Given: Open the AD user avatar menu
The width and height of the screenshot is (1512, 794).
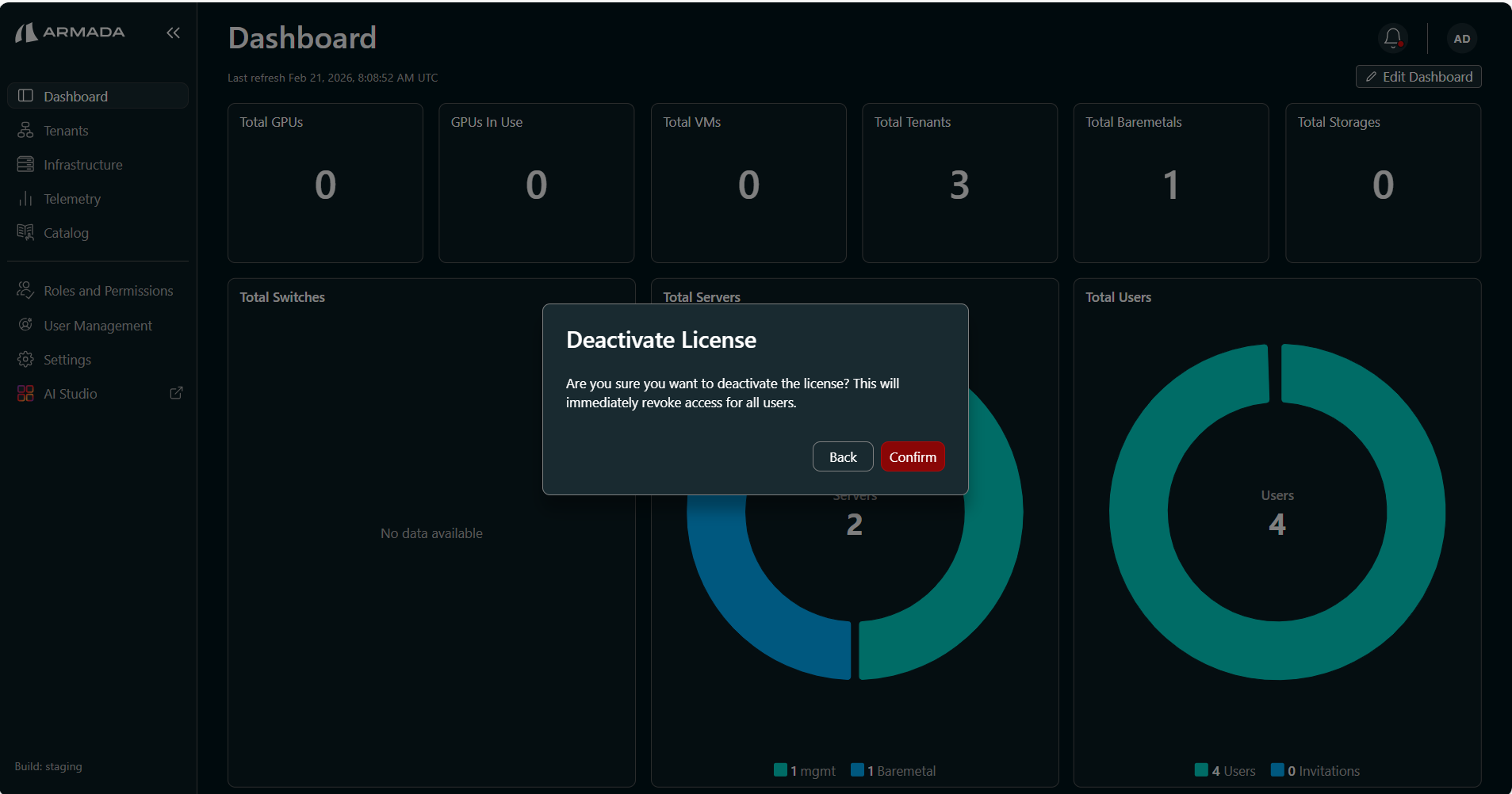Looking at the screenshot, I should coord(1461,37).
